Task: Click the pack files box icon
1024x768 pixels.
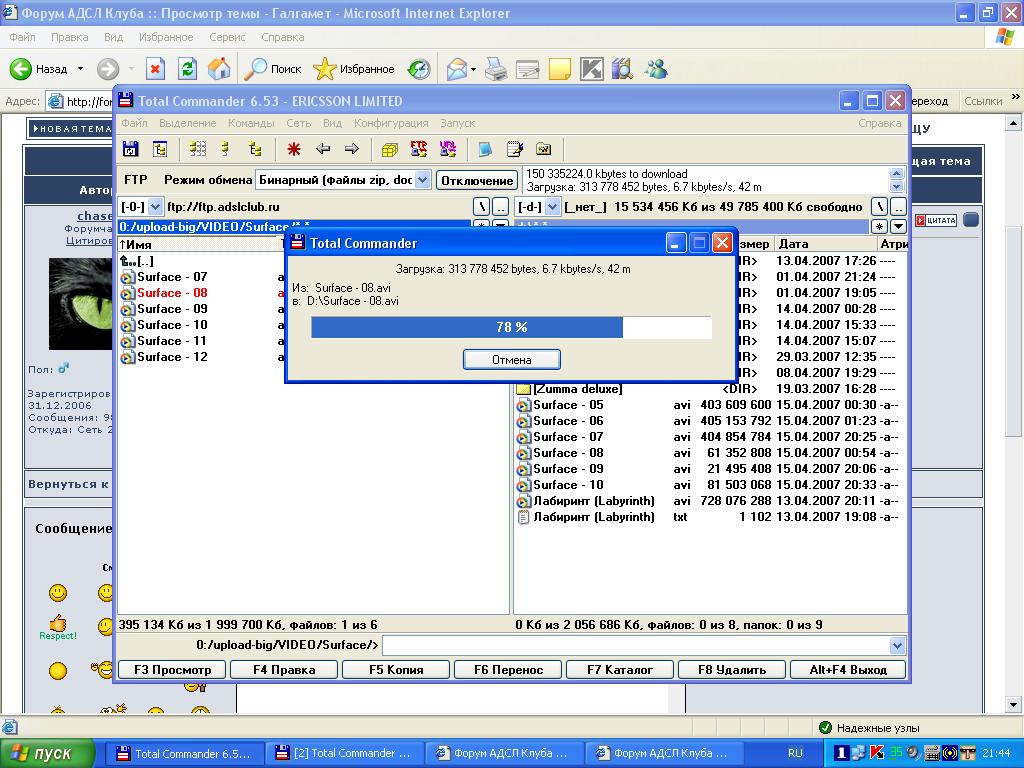Action: [x=390, y=149]
